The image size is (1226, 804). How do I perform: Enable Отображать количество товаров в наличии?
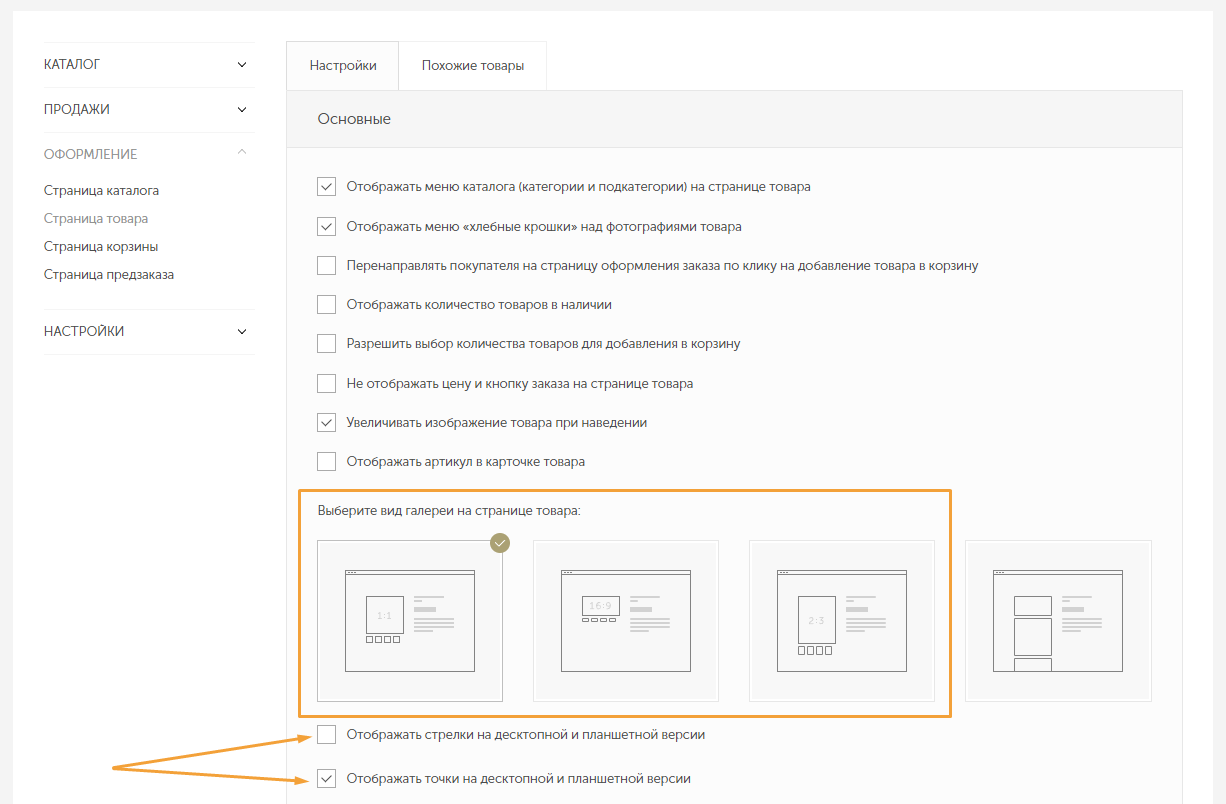(x=326, y=305)
